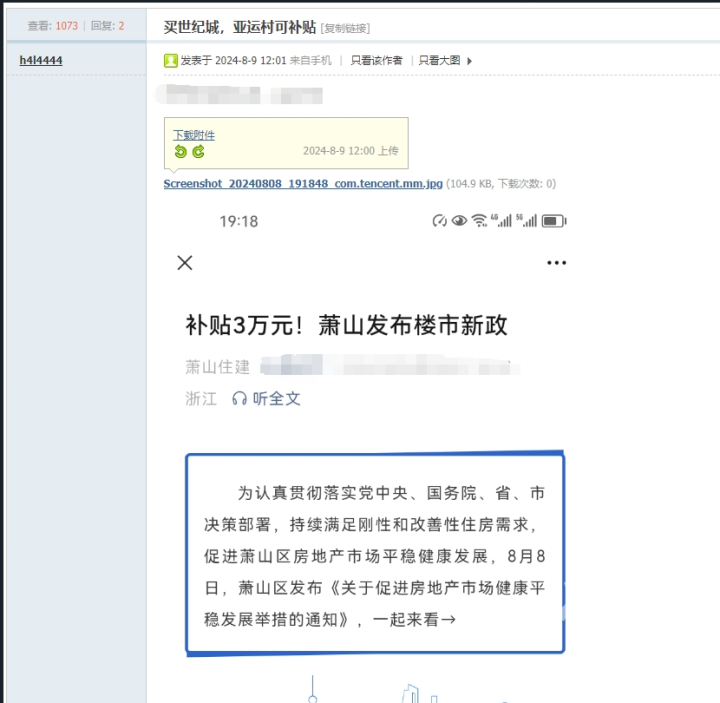Copy the thread link via 复制链接
The image size is (720, 703).
[x=345, y=28]
